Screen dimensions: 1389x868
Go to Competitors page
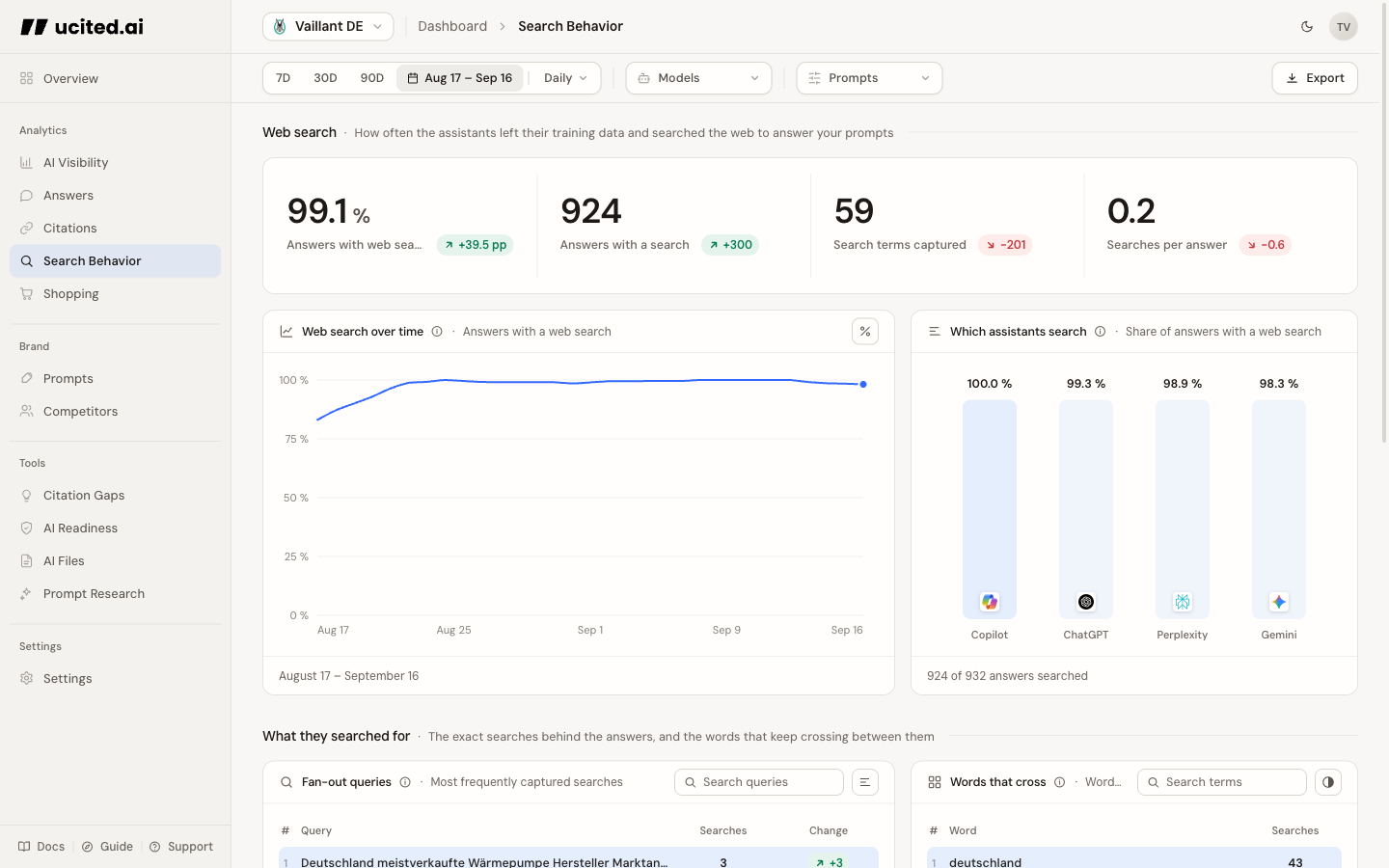click(x=115, y=411)
